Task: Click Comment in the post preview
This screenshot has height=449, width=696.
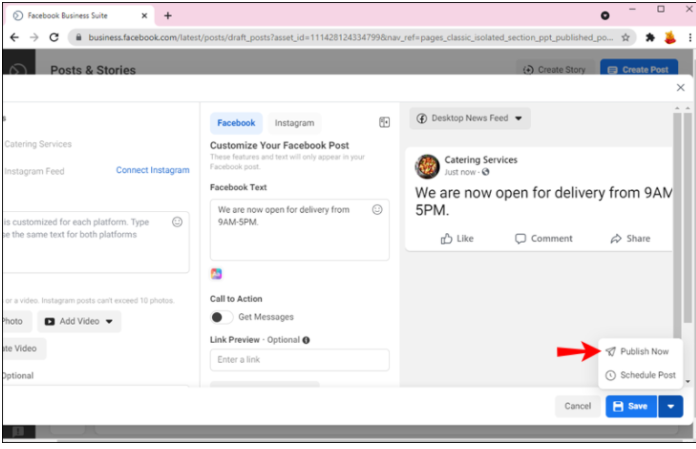Action: 544,239
